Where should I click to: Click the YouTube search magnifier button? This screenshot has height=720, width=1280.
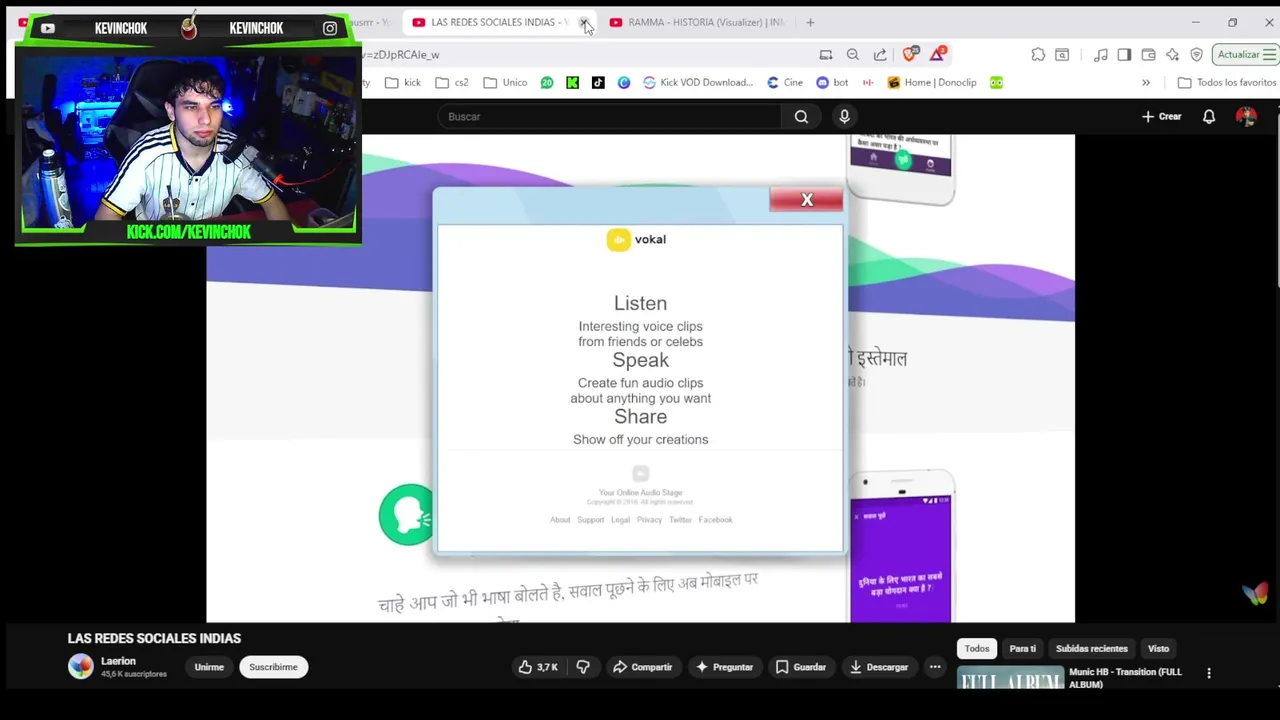tap(801, 117)
